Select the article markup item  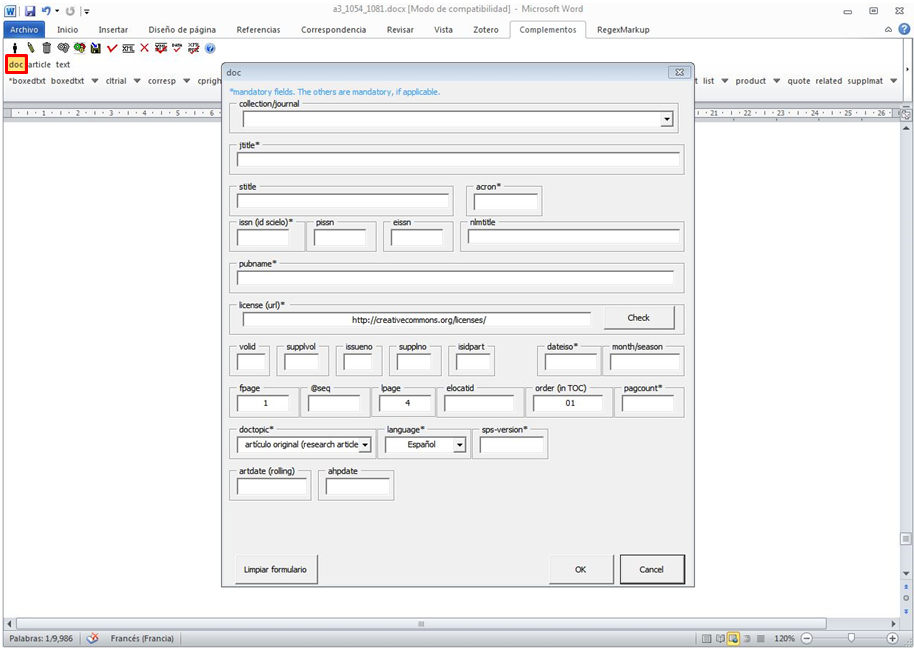coord(39,65)
